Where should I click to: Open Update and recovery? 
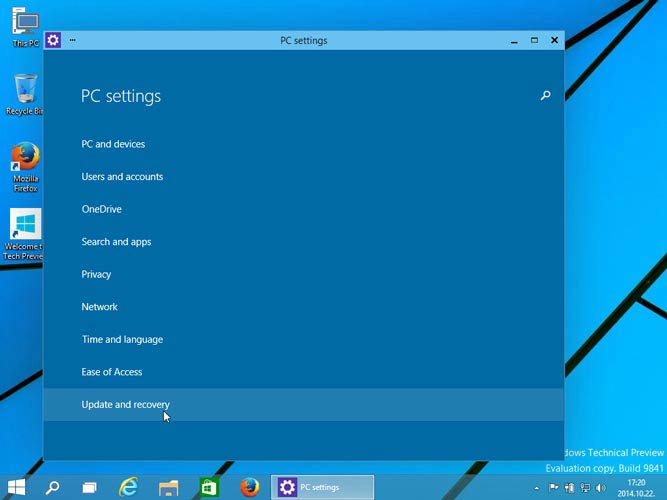point(304,404)
